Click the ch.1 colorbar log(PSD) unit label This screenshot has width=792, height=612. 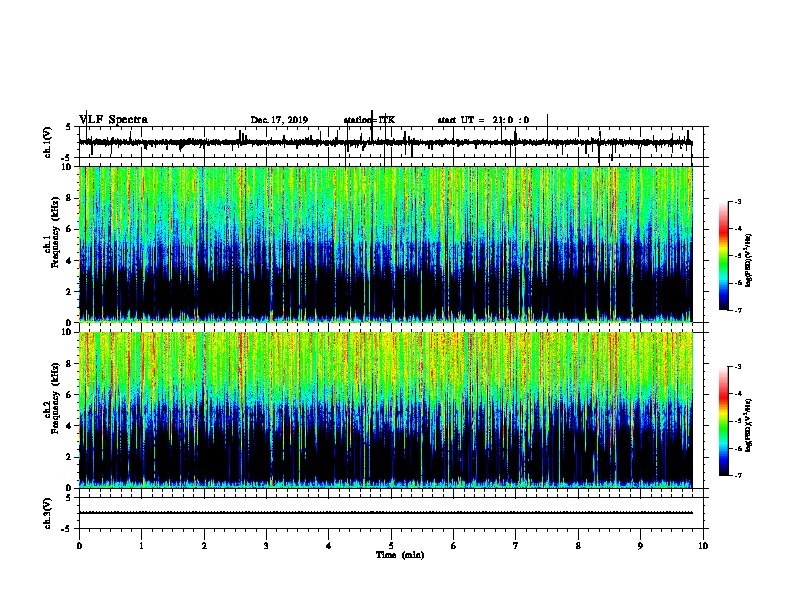click(748, 261)
